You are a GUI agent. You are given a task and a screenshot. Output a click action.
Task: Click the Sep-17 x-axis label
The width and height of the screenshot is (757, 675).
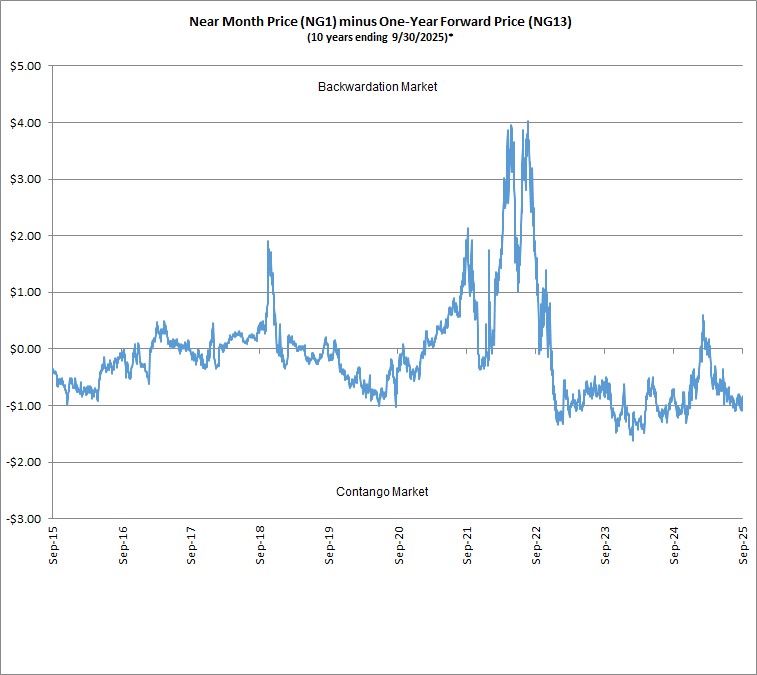click(191, 545)
